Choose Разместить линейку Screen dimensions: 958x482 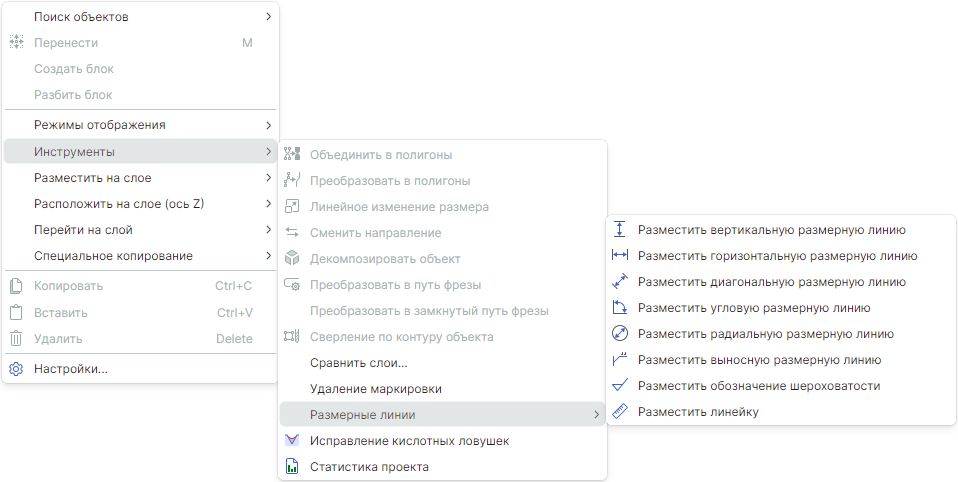[x=781, y=412]
